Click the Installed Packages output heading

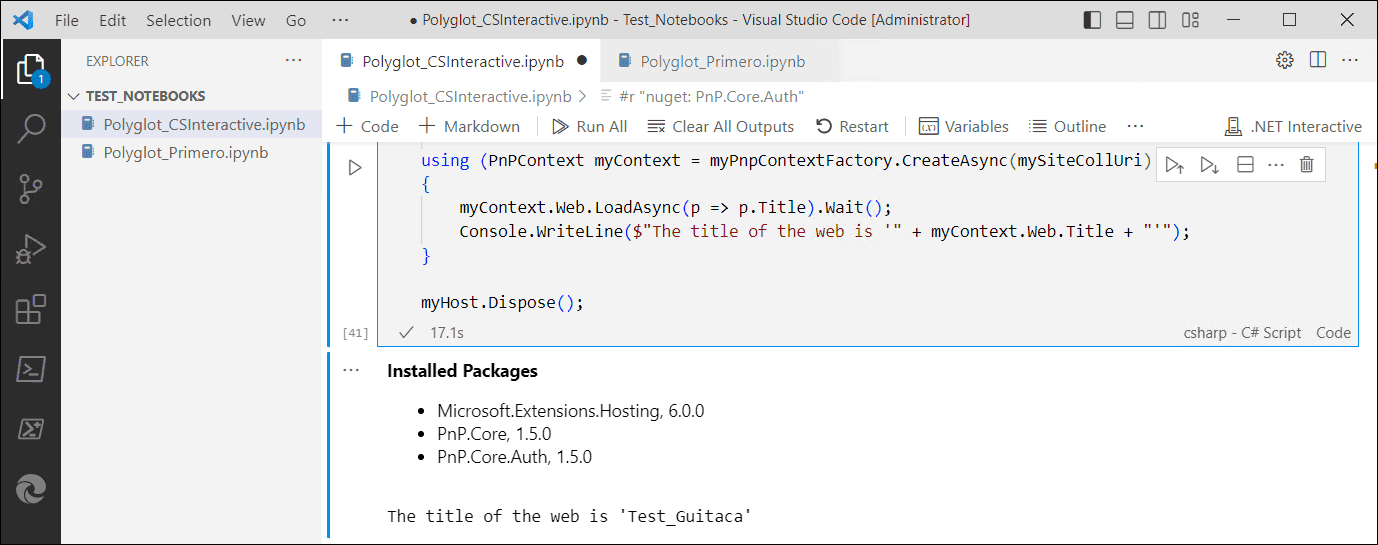[462, 371]
